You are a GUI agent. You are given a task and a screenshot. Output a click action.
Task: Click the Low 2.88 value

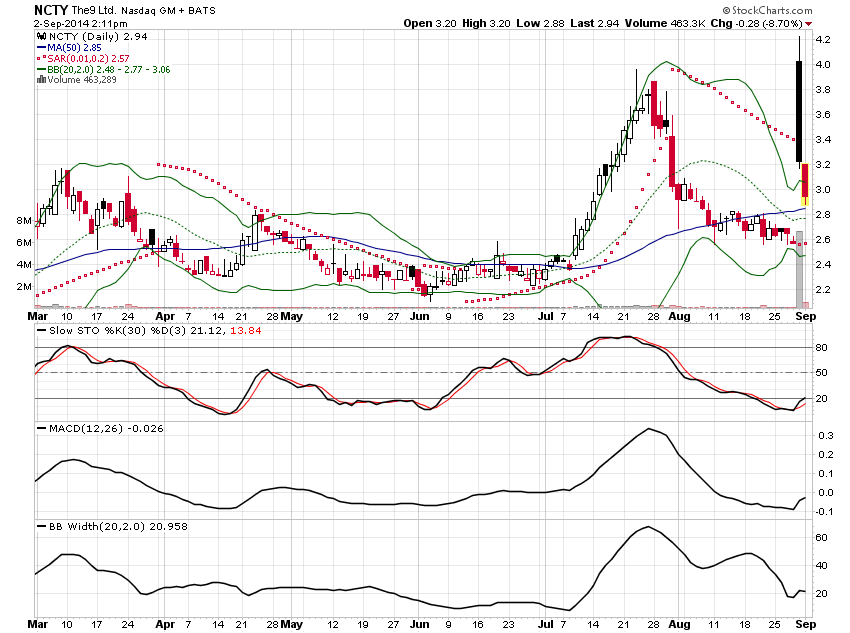(x=540, y=23)
